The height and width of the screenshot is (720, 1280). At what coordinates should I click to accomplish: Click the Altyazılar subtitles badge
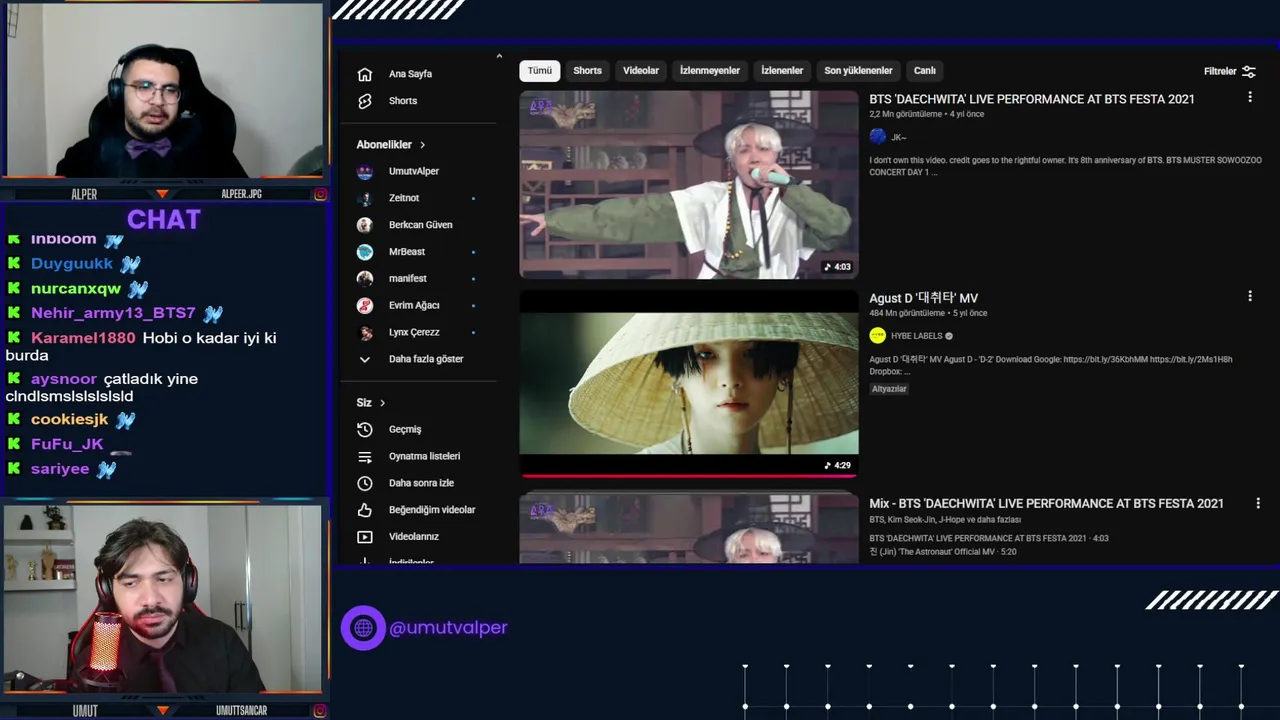pos(889,389)
